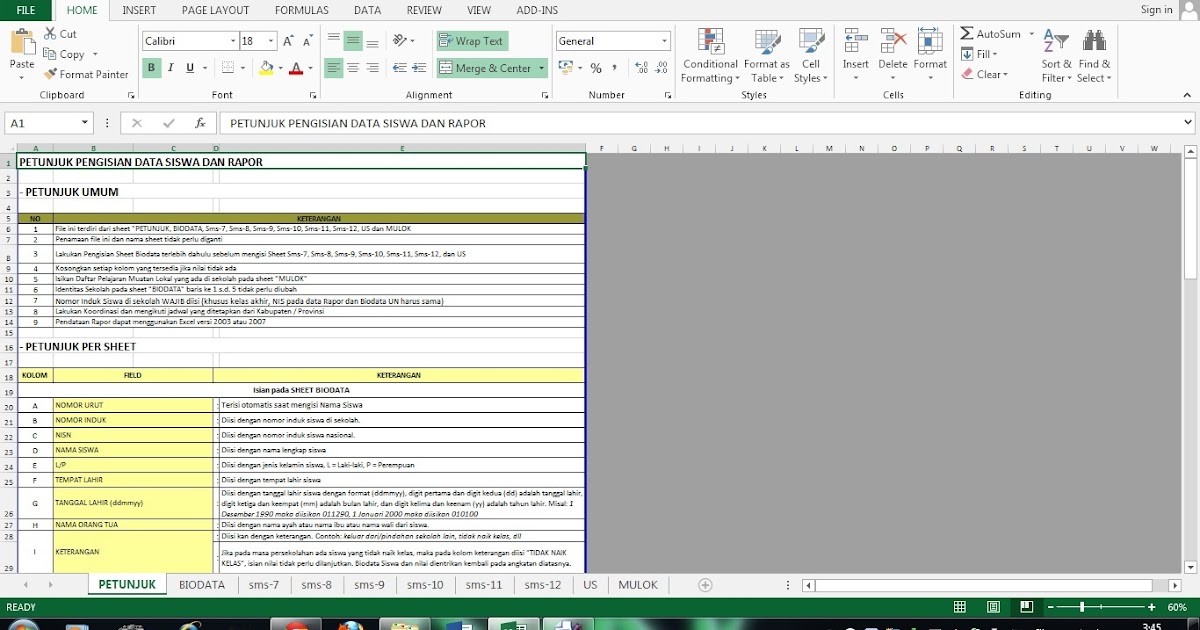The width and height of the screenshot is (1200, 630).
Task: Expand the Name Box dropdown arrow
Action: tap(84, 123)
